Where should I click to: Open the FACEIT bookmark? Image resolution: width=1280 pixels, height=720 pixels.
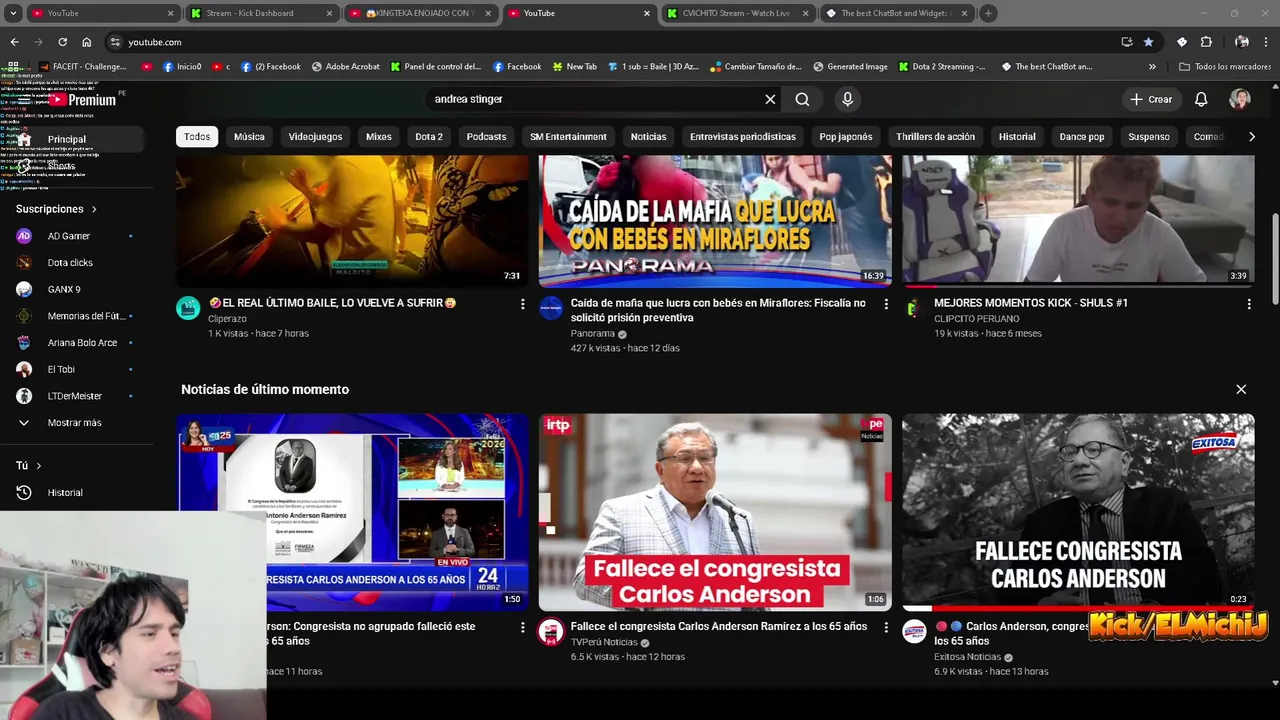coord(83,67)
